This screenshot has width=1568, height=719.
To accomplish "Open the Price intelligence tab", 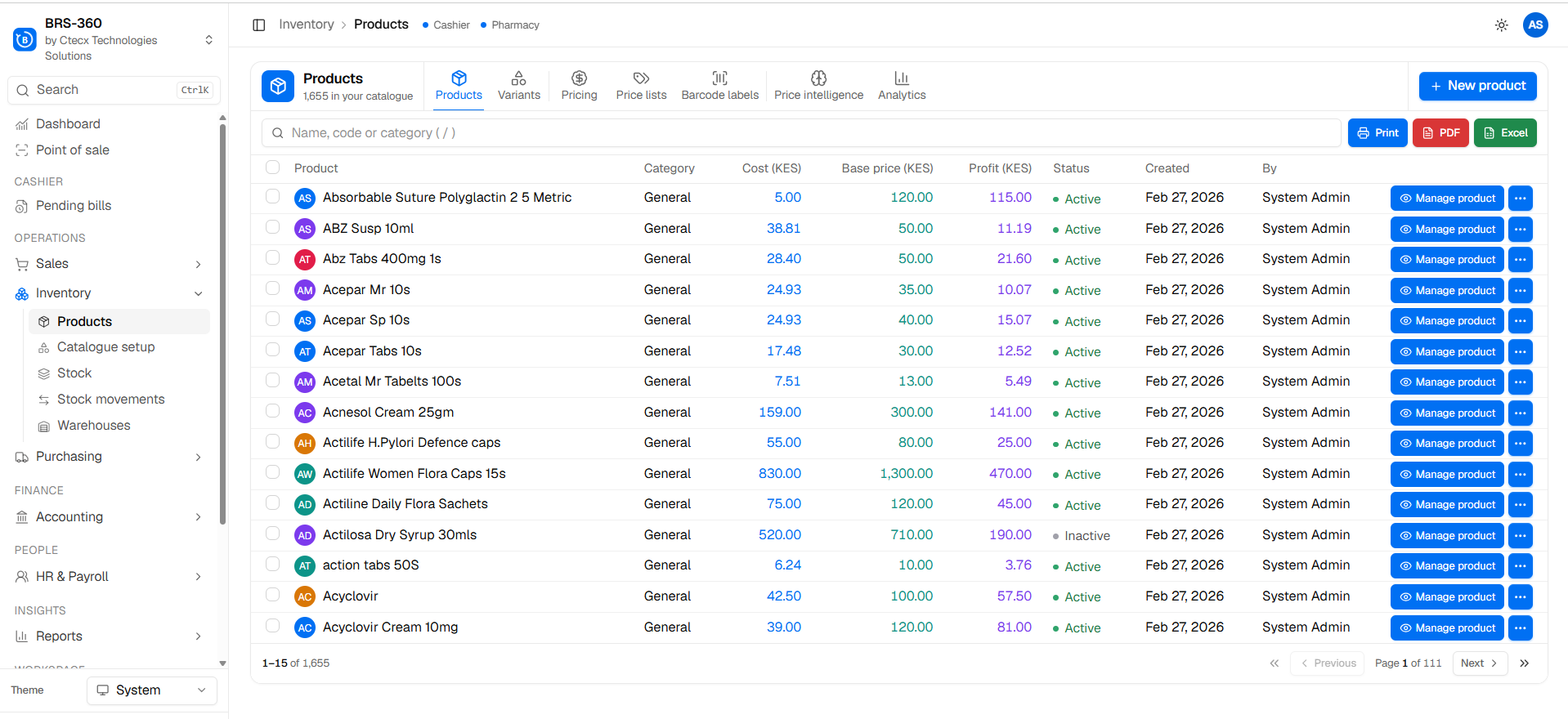I will [818, 86].
